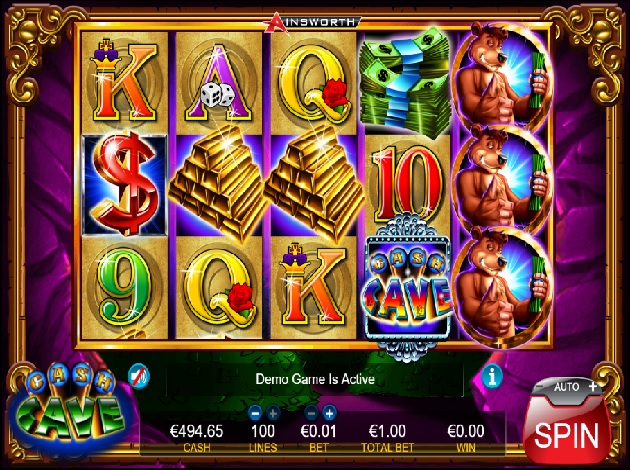Decrease the number of lines
630x470 pixels.
(x=255, y=413)
